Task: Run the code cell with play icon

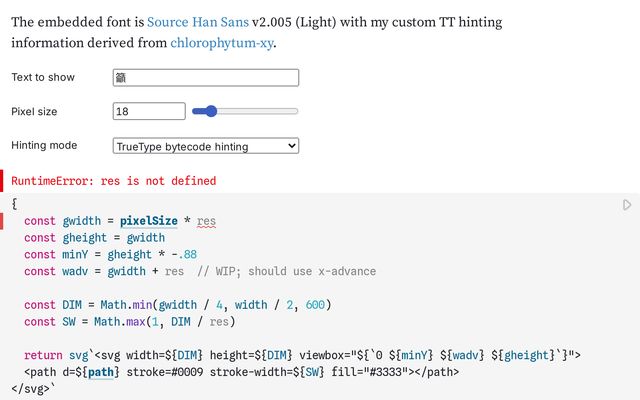Action: tap(627, 204)
